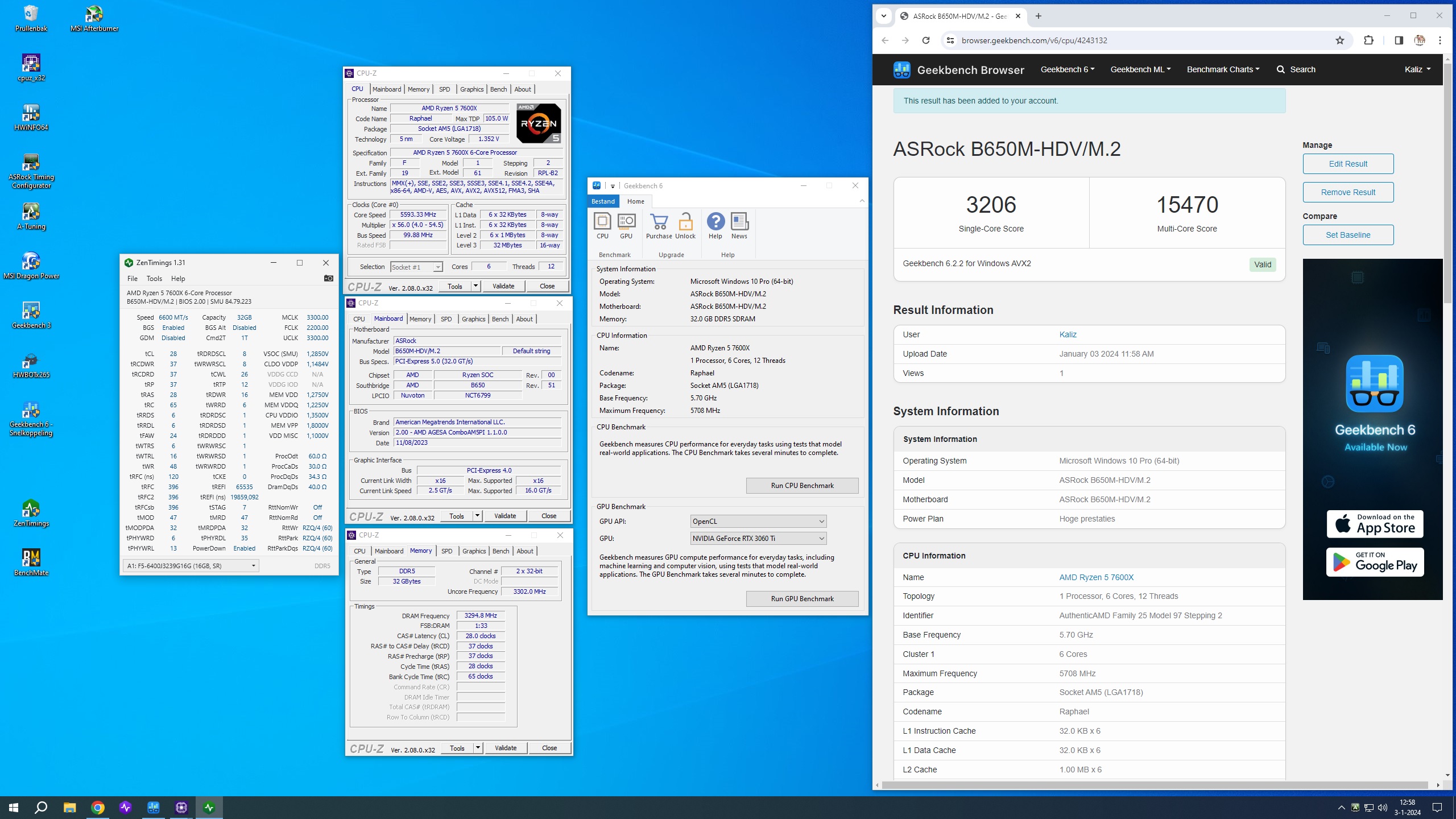
Task: Select Bestand tab in Geekbench 6
Action: click(x=603, y=201)
